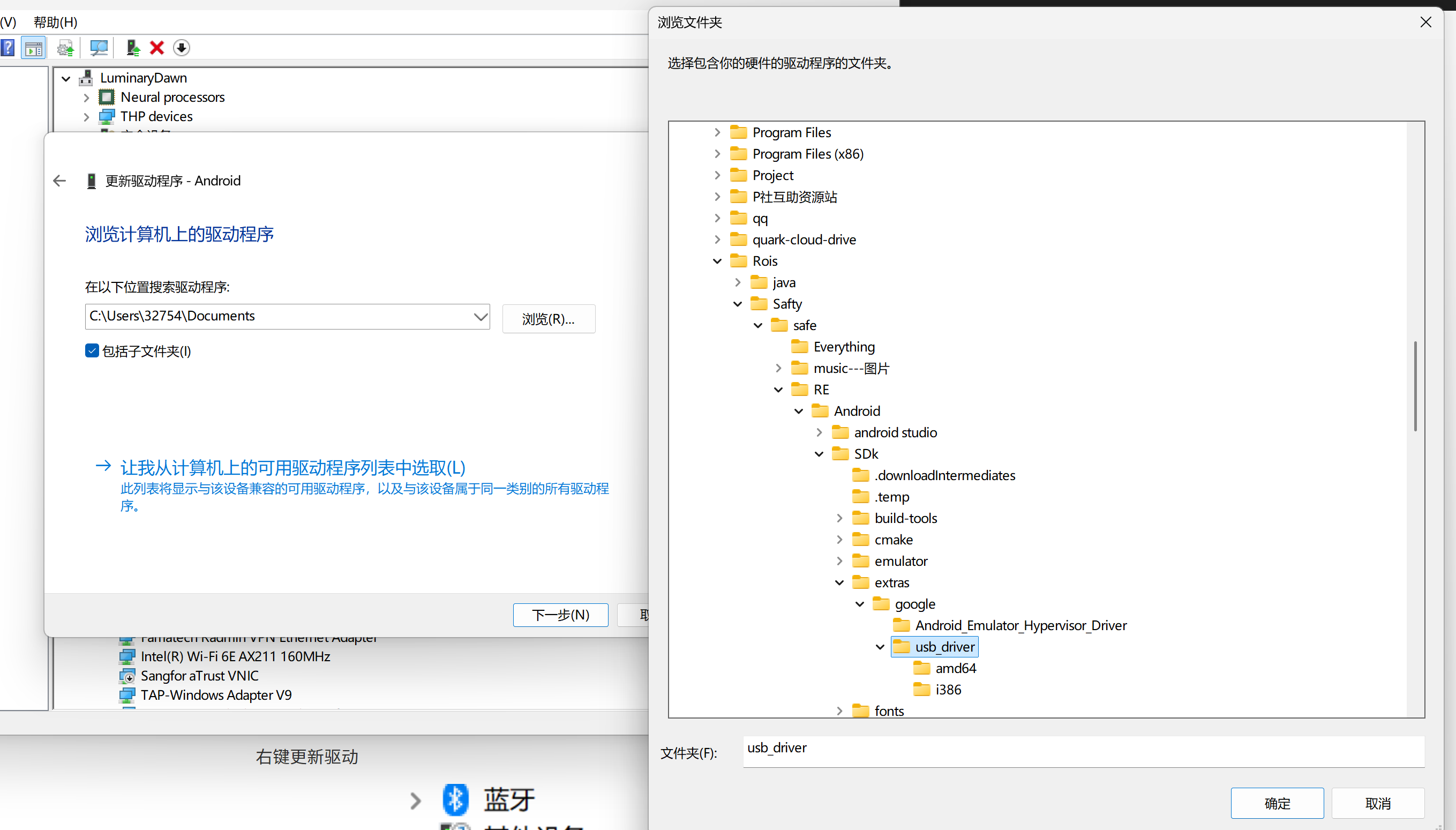Click the Browse (浏览) button
The height and width of the screenshot is (830, 1456).
[x=548, y=319]
